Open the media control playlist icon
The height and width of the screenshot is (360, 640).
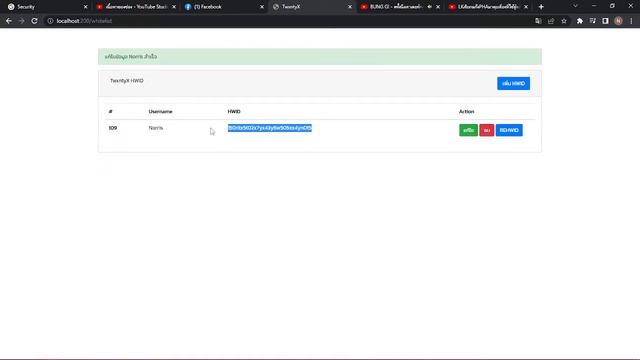click(x=593, y=21)
